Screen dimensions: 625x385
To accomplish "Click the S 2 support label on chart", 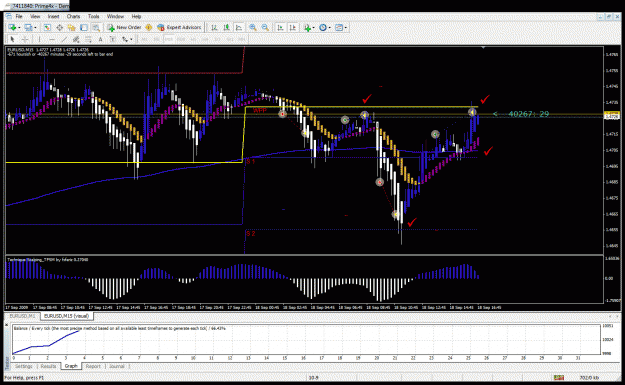I will pos(250,234).
